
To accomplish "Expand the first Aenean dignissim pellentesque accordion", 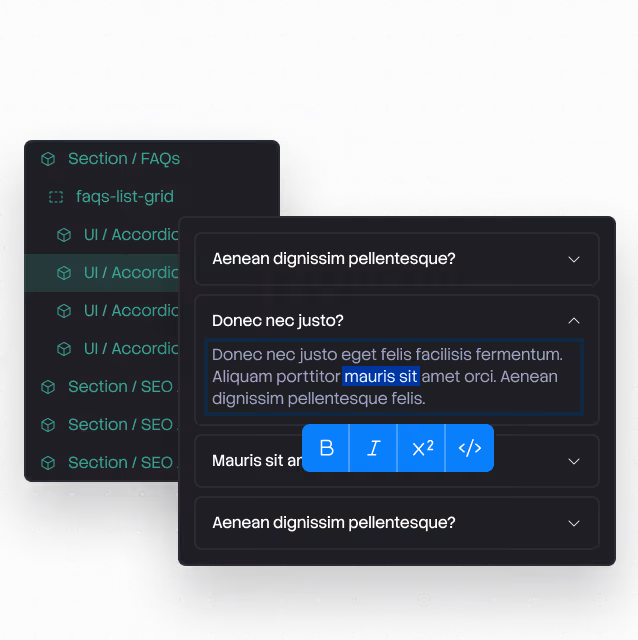I will tap(574, 259).
